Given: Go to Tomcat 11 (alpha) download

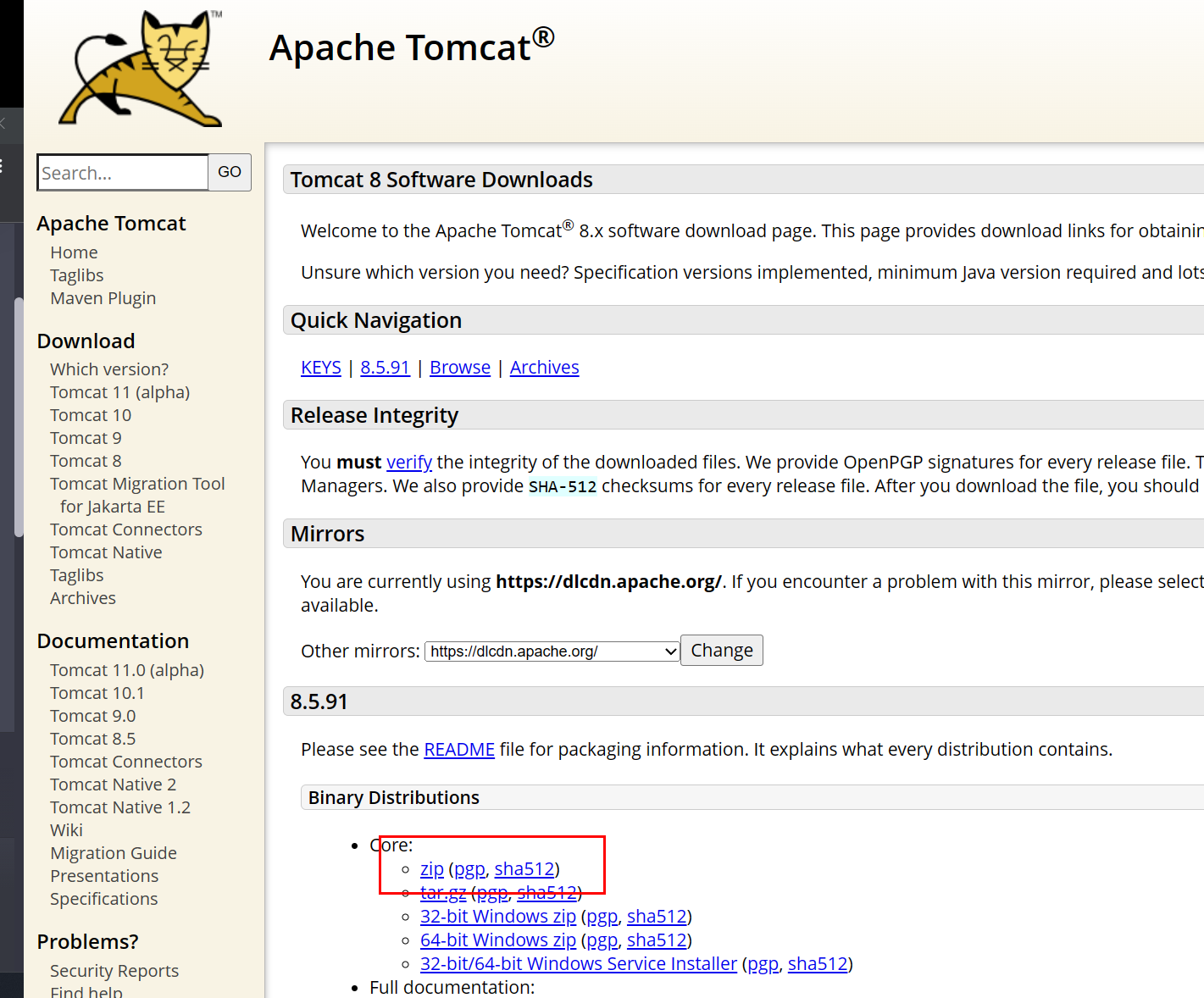Looking at the screenshot, I should pyautogui.click(x=119, y=392).
